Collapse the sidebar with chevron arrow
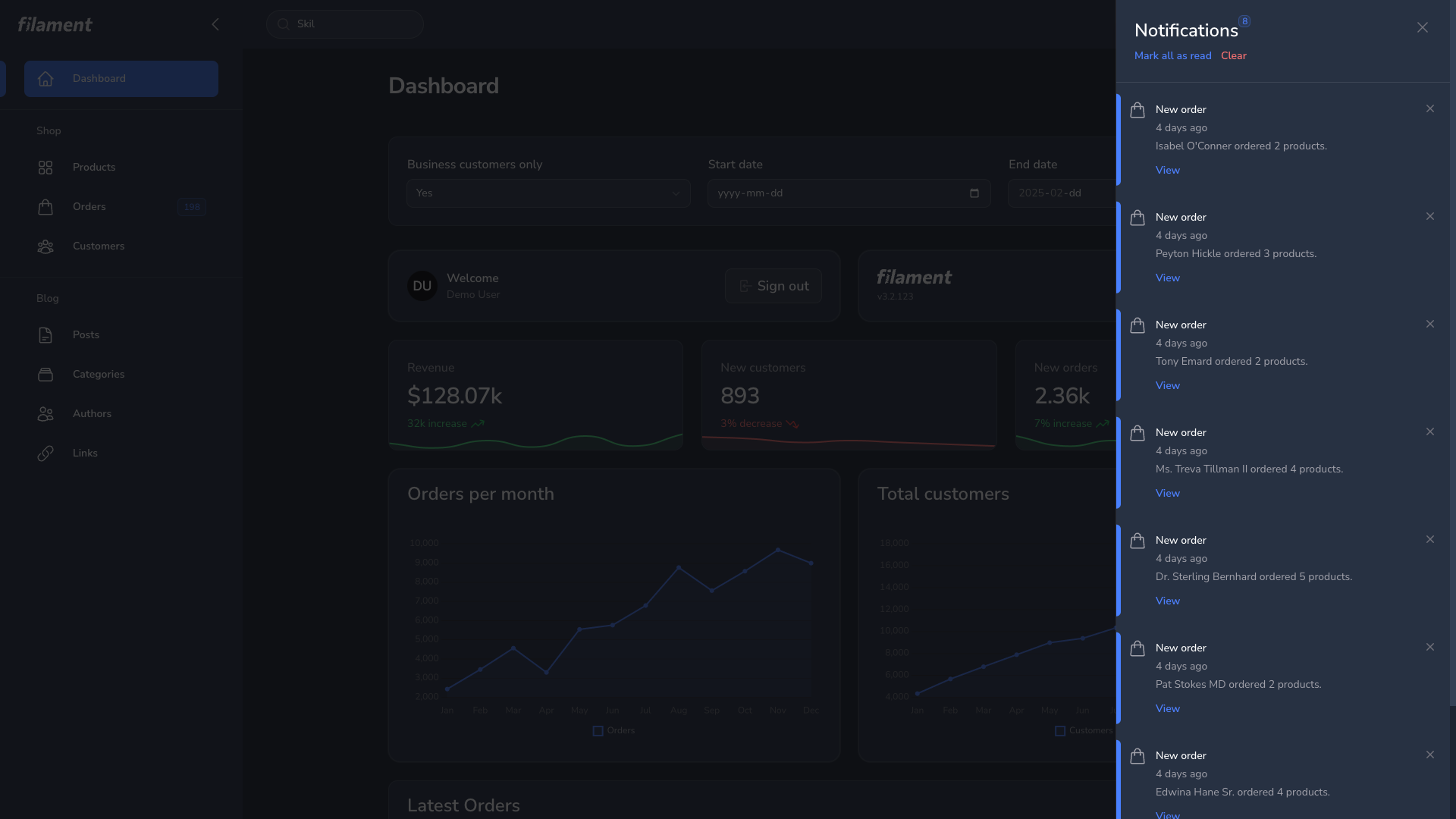The width and height of the screenshot is (1456, 819). pyautogui.click(x=215, y=24)
